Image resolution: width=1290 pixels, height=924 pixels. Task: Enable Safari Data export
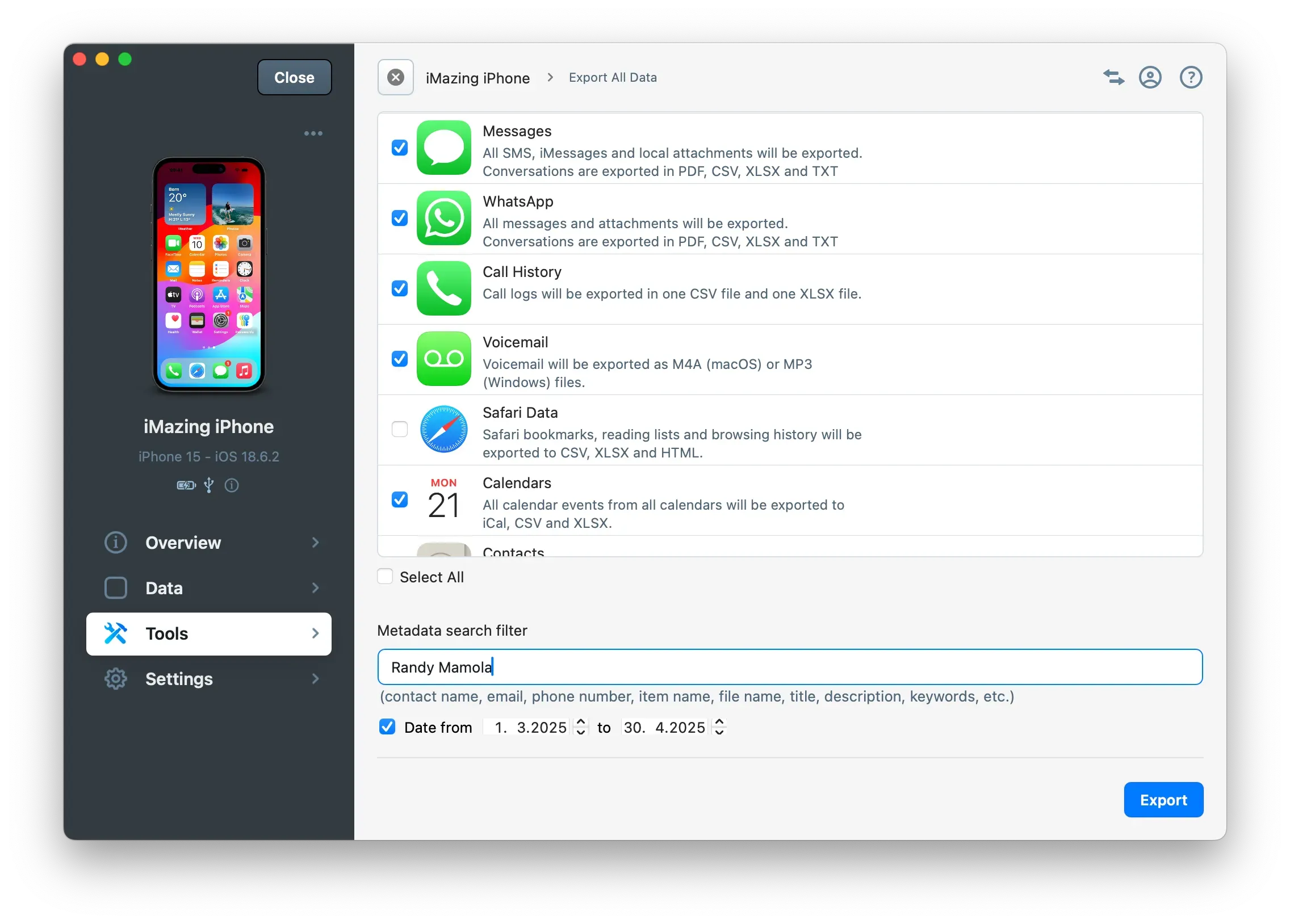point(399,429)
